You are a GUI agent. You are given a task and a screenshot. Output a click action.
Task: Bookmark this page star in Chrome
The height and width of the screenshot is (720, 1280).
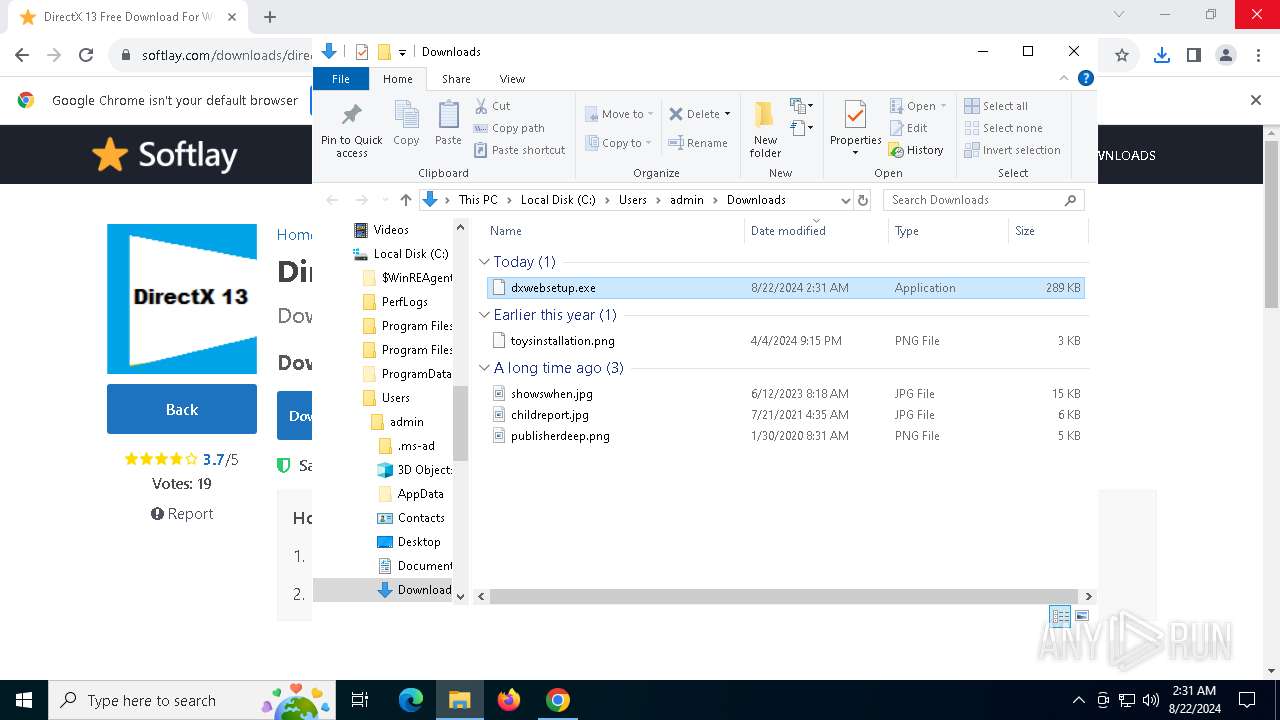(x=1122, y=56)
